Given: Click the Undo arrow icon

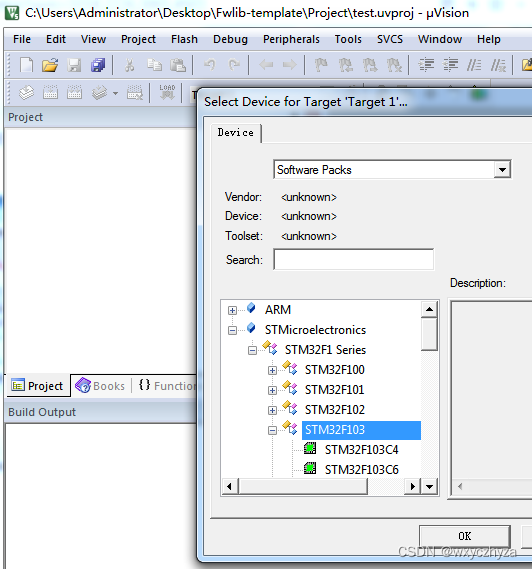Looking at the screenshot, I should tap(210, 65).
